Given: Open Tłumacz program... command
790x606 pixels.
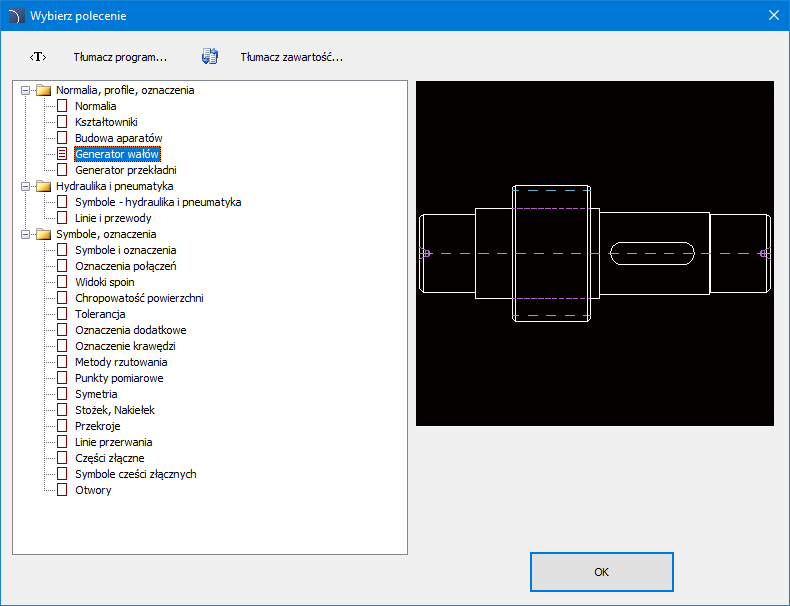Looking at the screenshot, I should [120, 57].
